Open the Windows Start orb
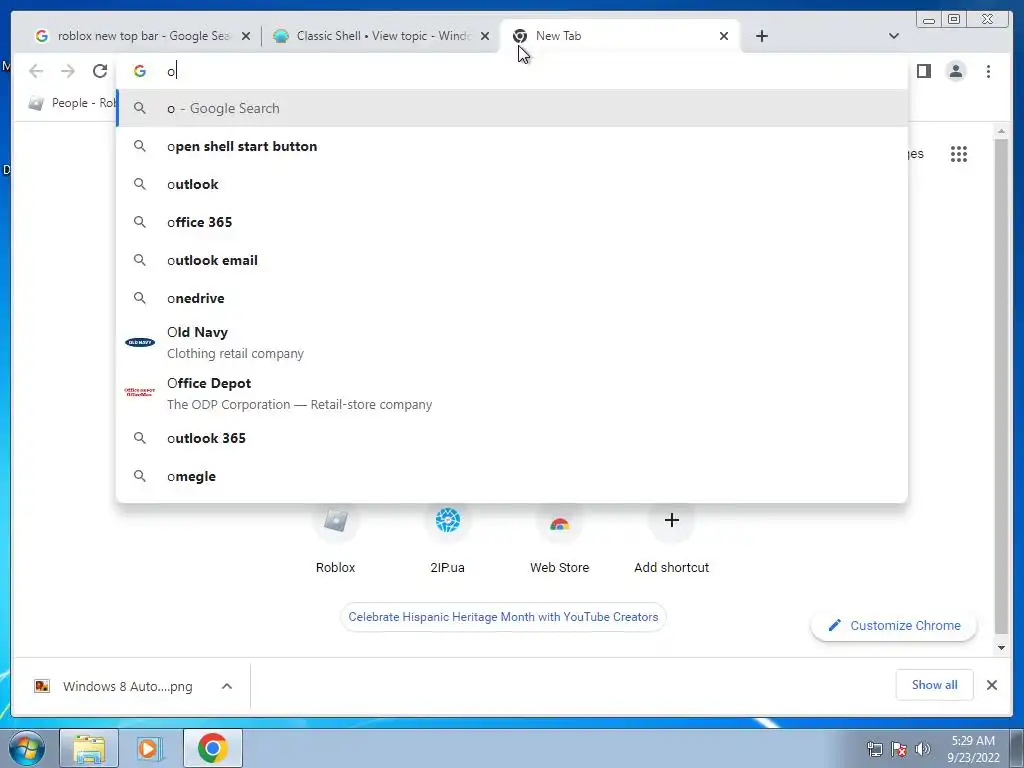The height and width of the screenshot is (768, 1024). (27, 748)
